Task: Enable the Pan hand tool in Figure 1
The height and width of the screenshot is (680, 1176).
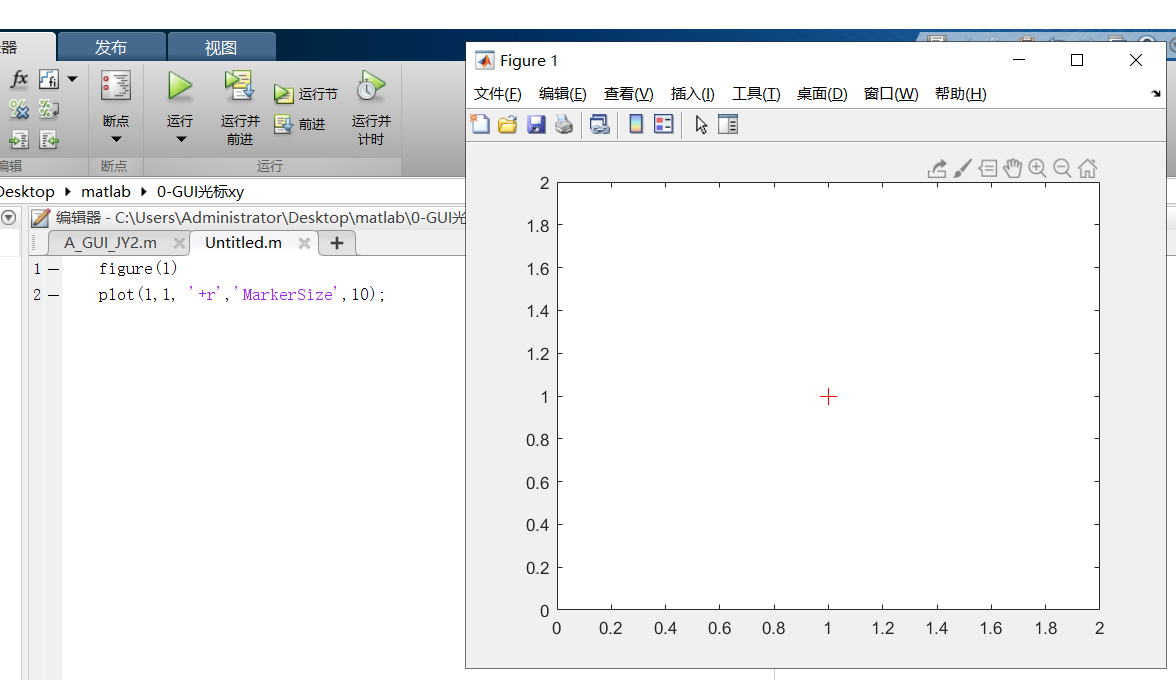Action: [1012, 168]
